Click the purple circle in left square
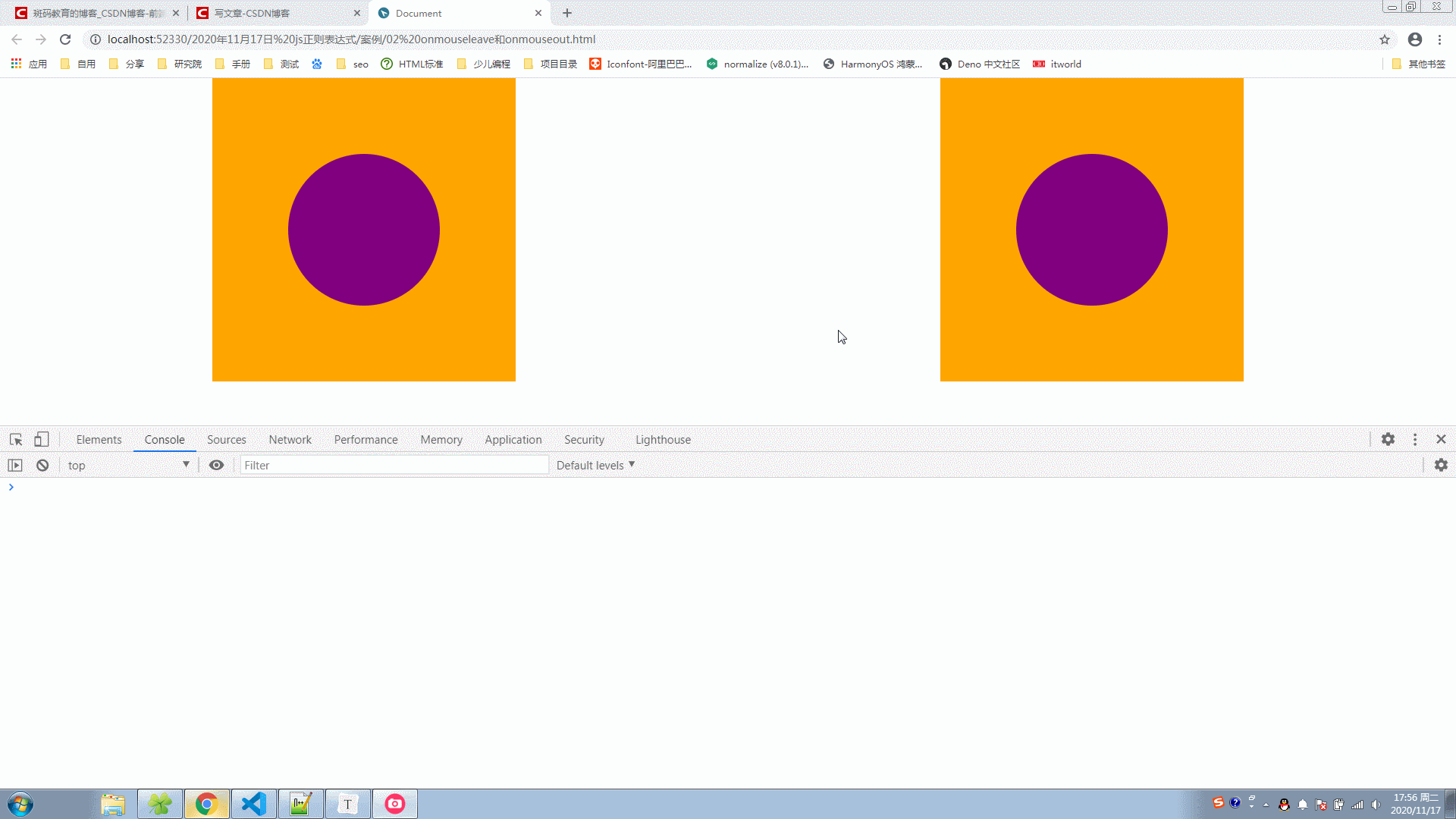Image resolution: width=1456 pixels, height=819 pixels. [364, 230]
